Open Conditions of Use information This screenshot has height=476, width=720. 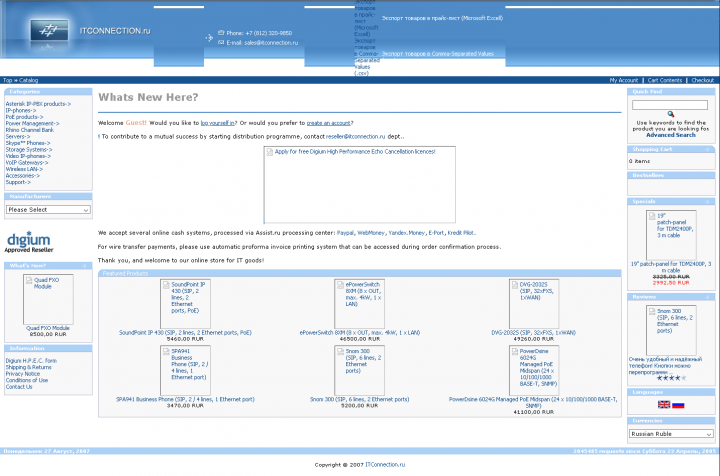tap(27, 380)
